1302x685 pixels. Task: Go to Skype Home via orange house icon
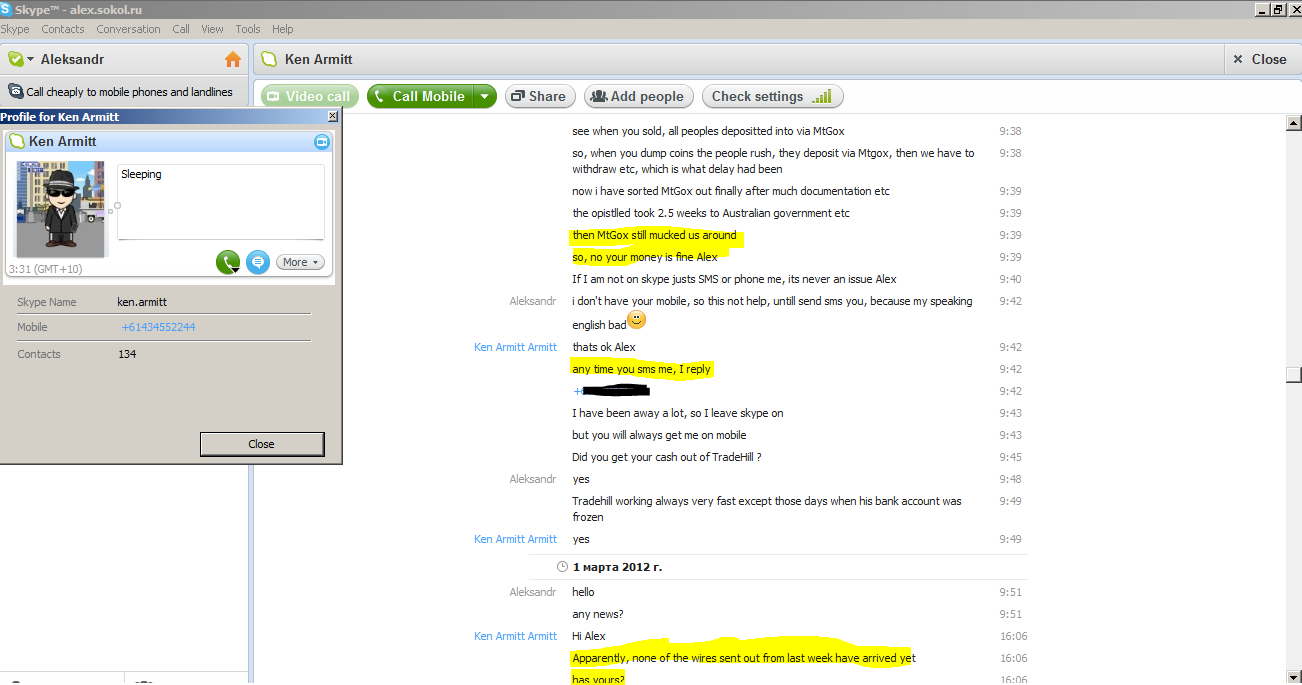[x=233, y=59]
